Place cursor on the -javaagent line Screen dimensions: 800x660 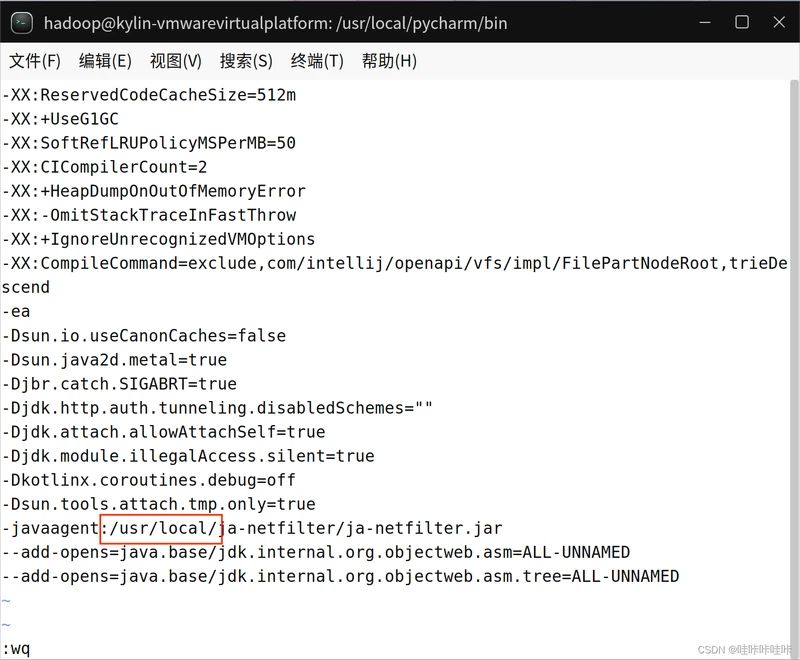pyautogui.click(x=50, y=528)
